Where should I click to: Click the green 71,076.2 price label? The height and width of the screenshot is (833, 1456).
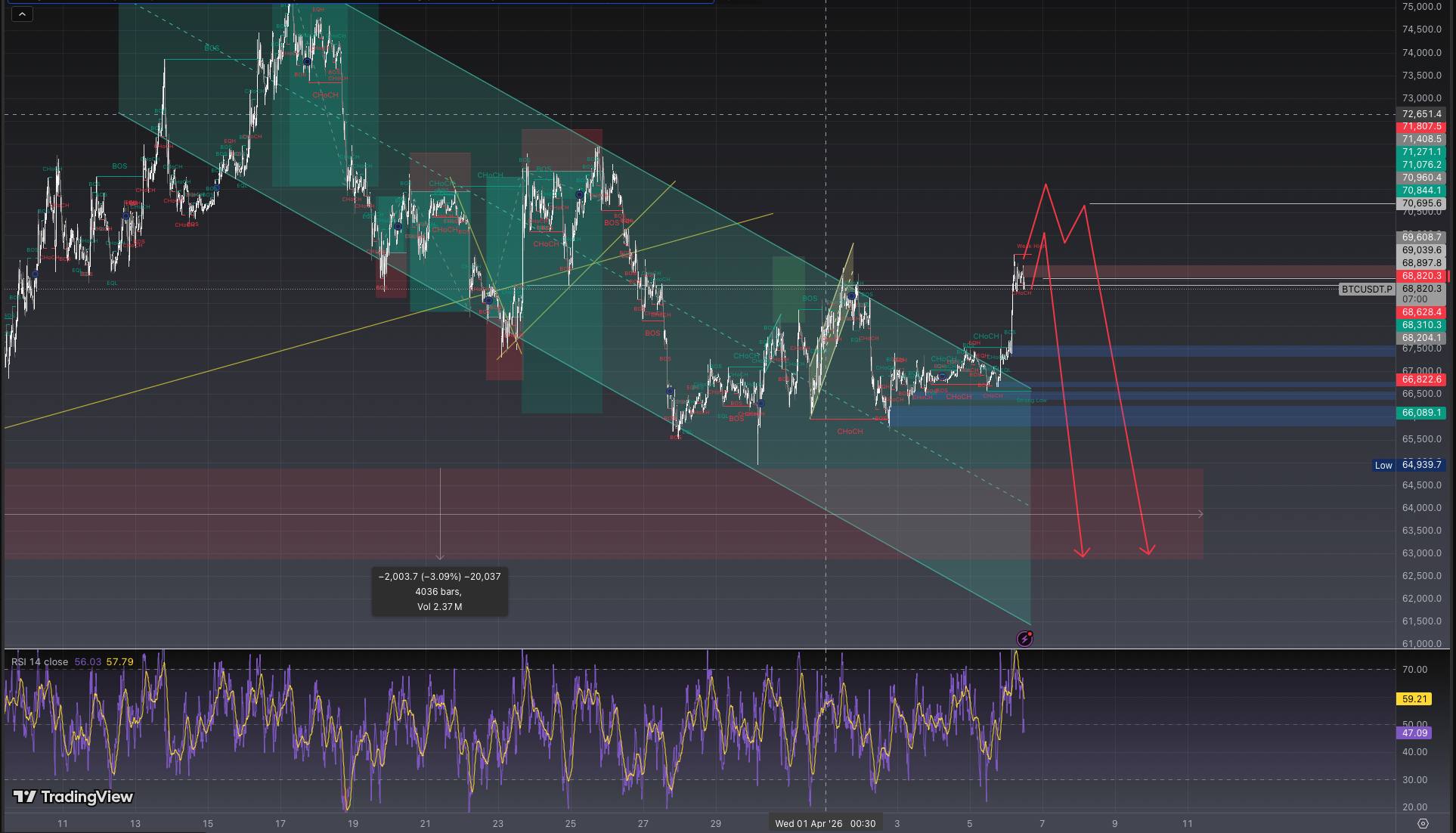[1421, 165]
